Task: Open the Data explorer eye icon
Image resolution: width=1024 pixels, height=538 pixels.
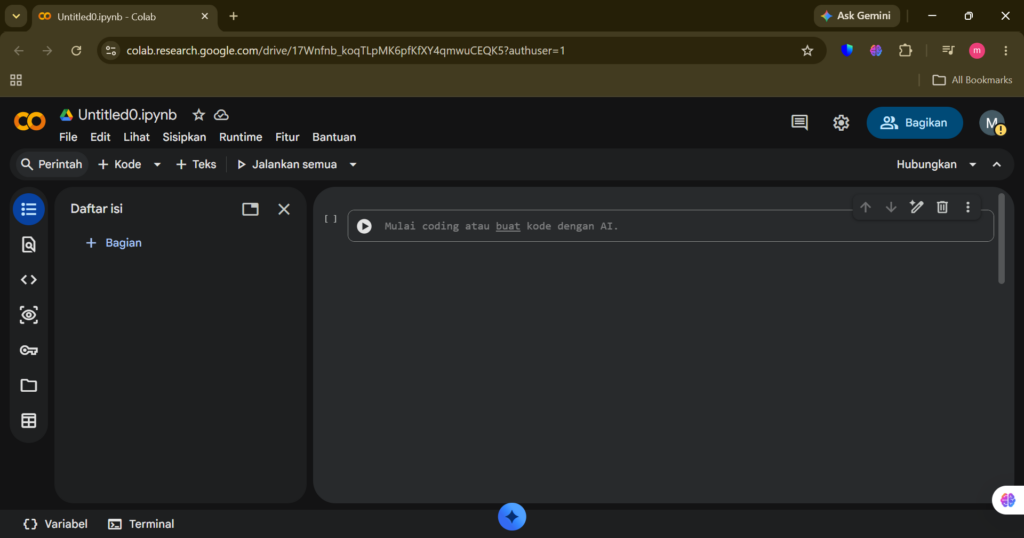Action: (29, 315)
